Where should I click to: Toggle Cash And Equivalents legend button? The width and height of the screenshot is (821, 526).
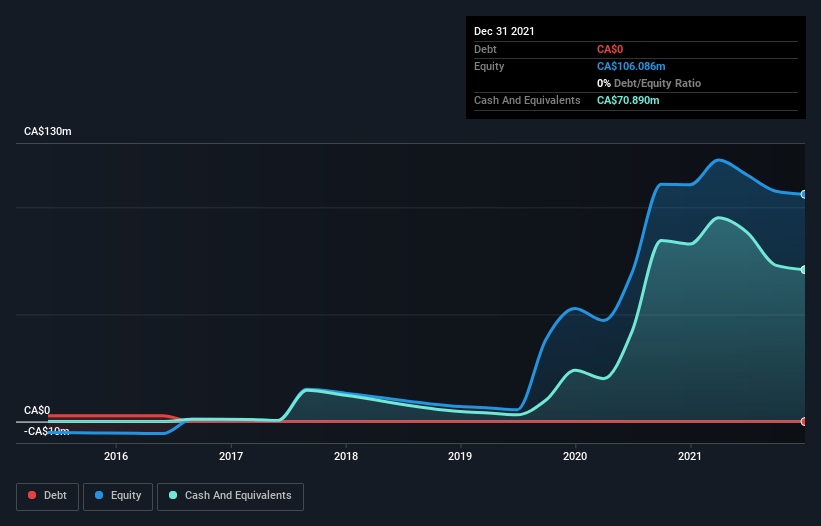coord(230,496)
